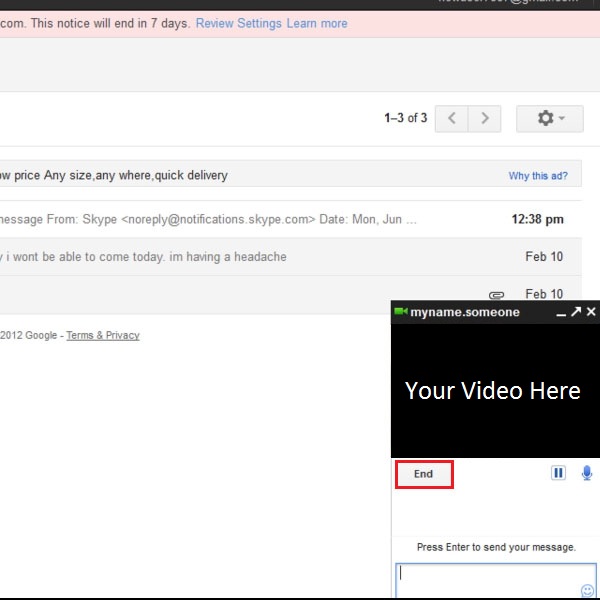Open the Learn more link
Viewport: 600px width, 600px height.
317,23
